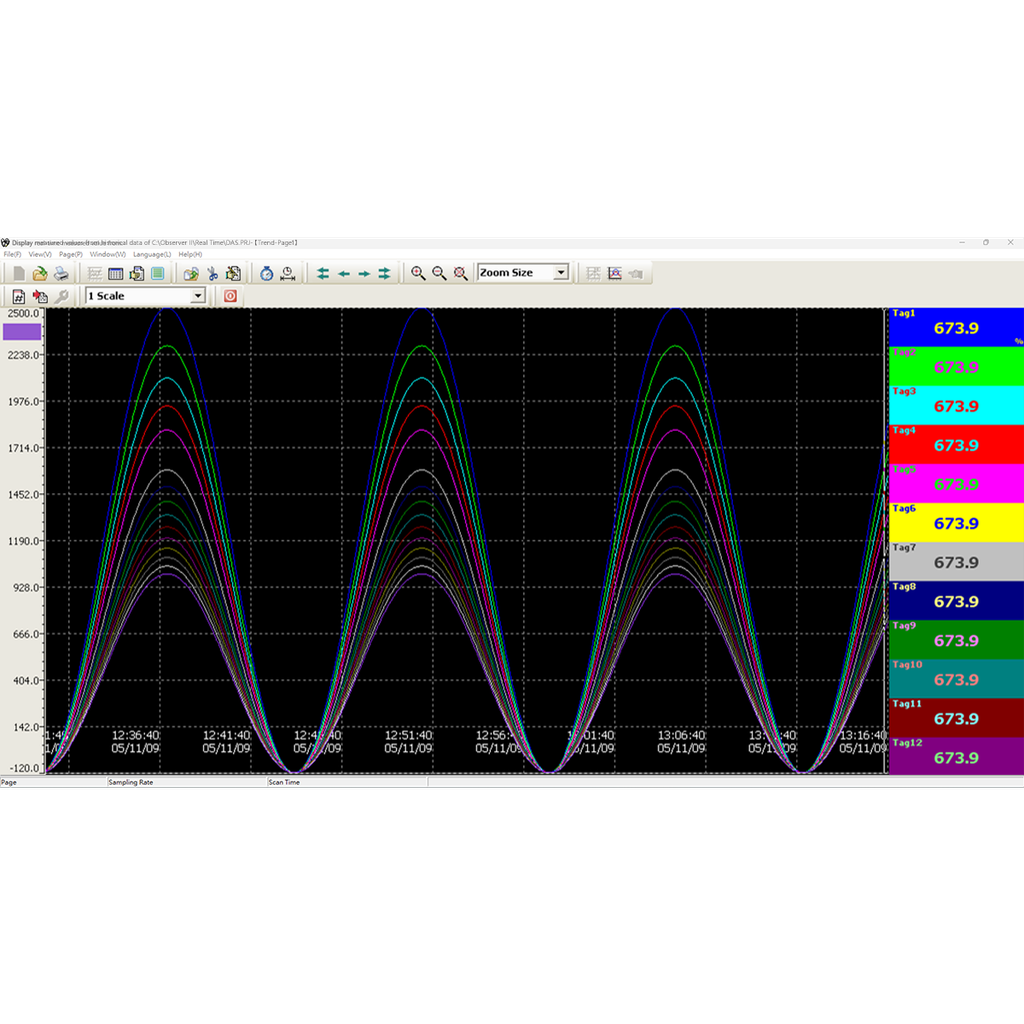Image resolution: width=1024 pixels, height=1024 pixels.
Task: Select the scissors cut icon
Action: click(x=213, y=273)
